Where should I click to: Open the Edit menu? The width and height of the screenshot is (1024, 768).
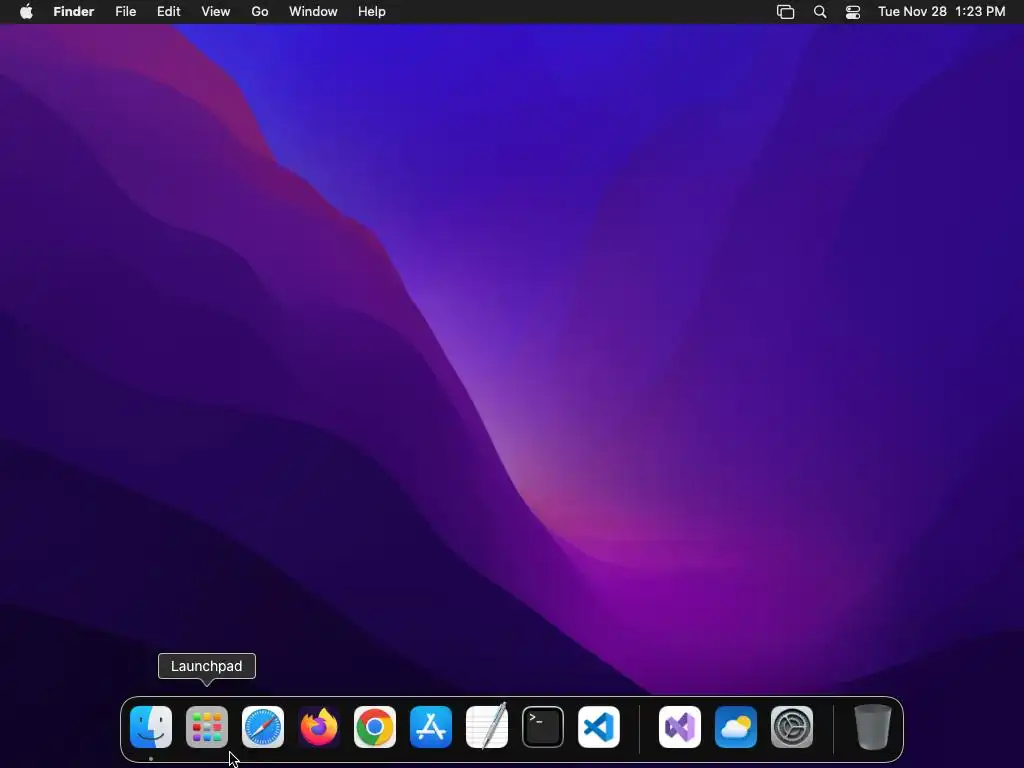pos(168,12)
